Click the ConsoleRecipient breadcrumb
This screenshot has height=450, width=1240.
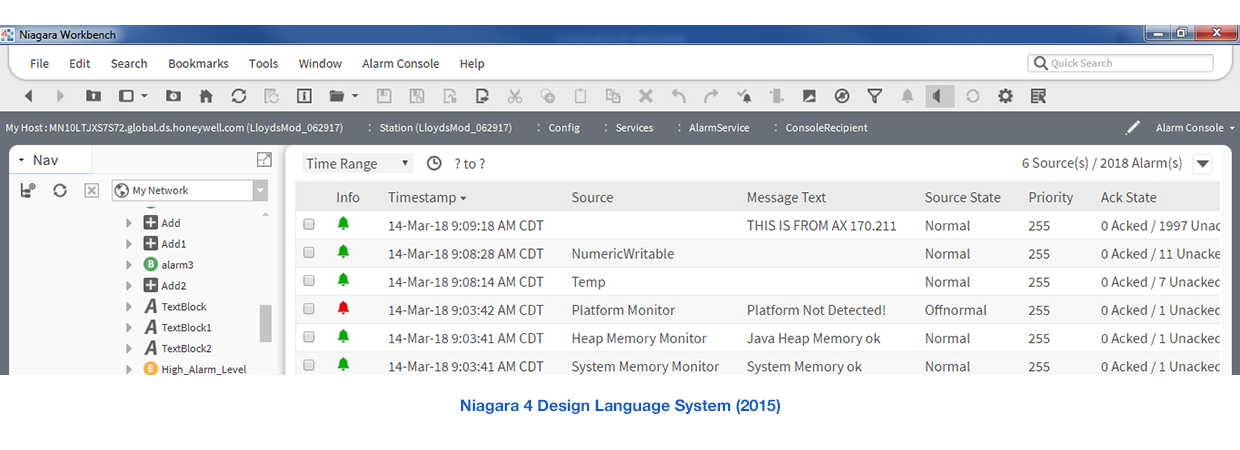[x=826, y=128]
